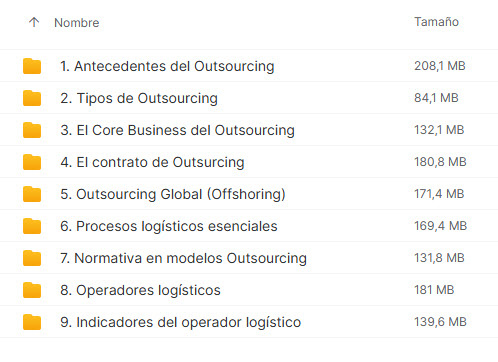Viewport: 498px width, 362px height.
Task: Open '9. Indicadores del operador logístico' name
Action: (x=181, y=322)
